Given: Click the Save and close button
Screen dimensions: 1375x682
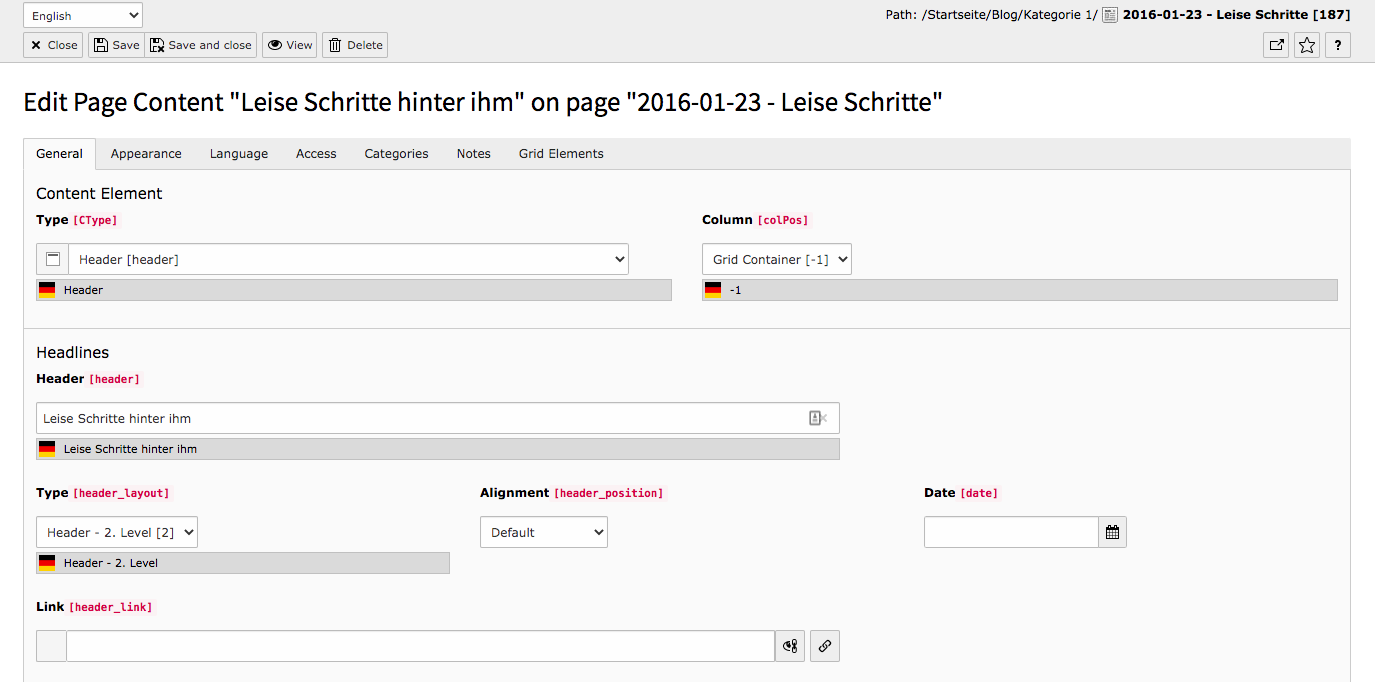Looking at the screenshot, I should [x=201, y=45].
